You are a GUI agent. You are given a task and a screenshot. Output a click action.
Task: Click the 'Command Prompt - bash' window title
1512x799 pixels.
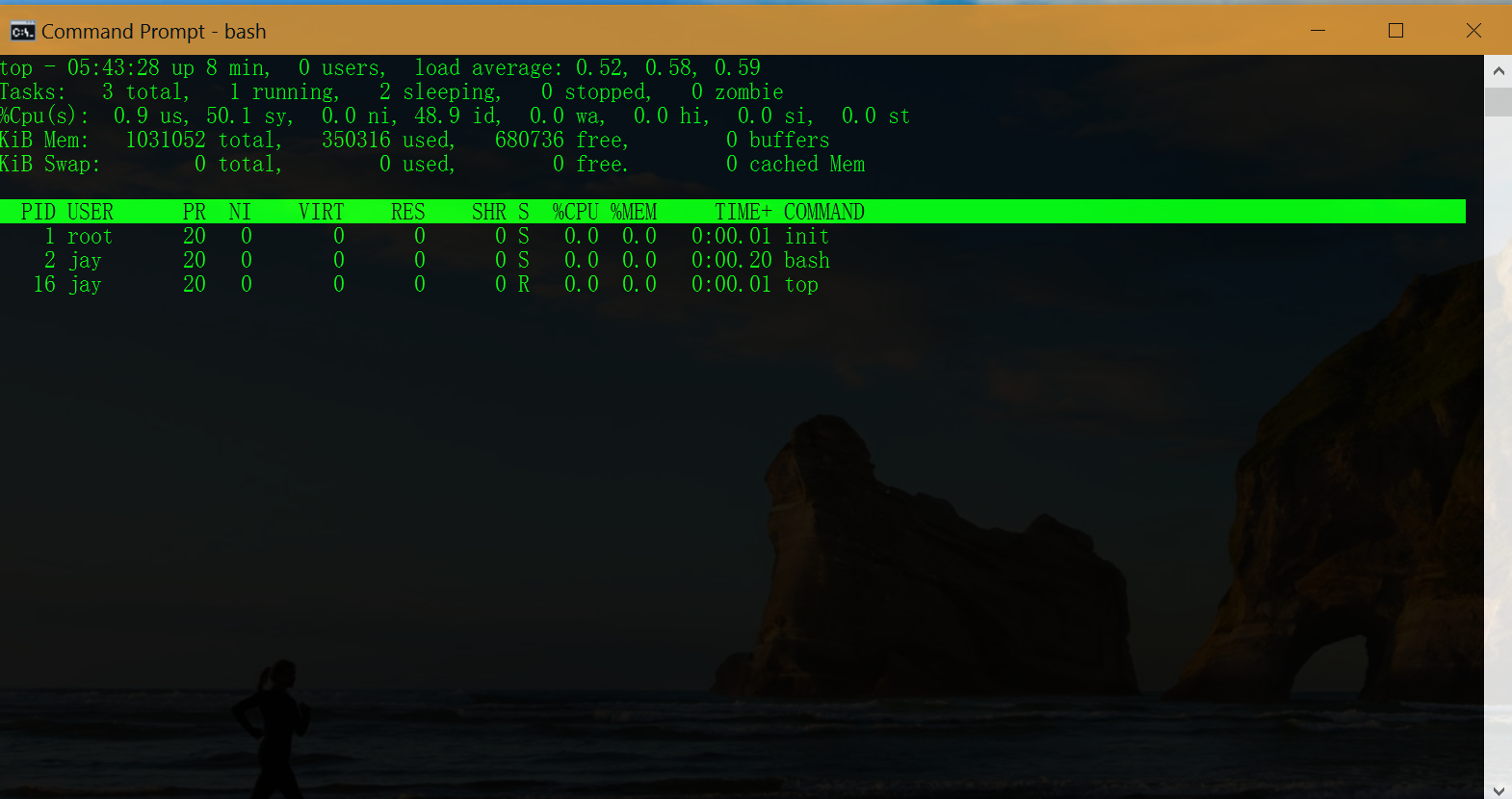click(x=153, y=32)
